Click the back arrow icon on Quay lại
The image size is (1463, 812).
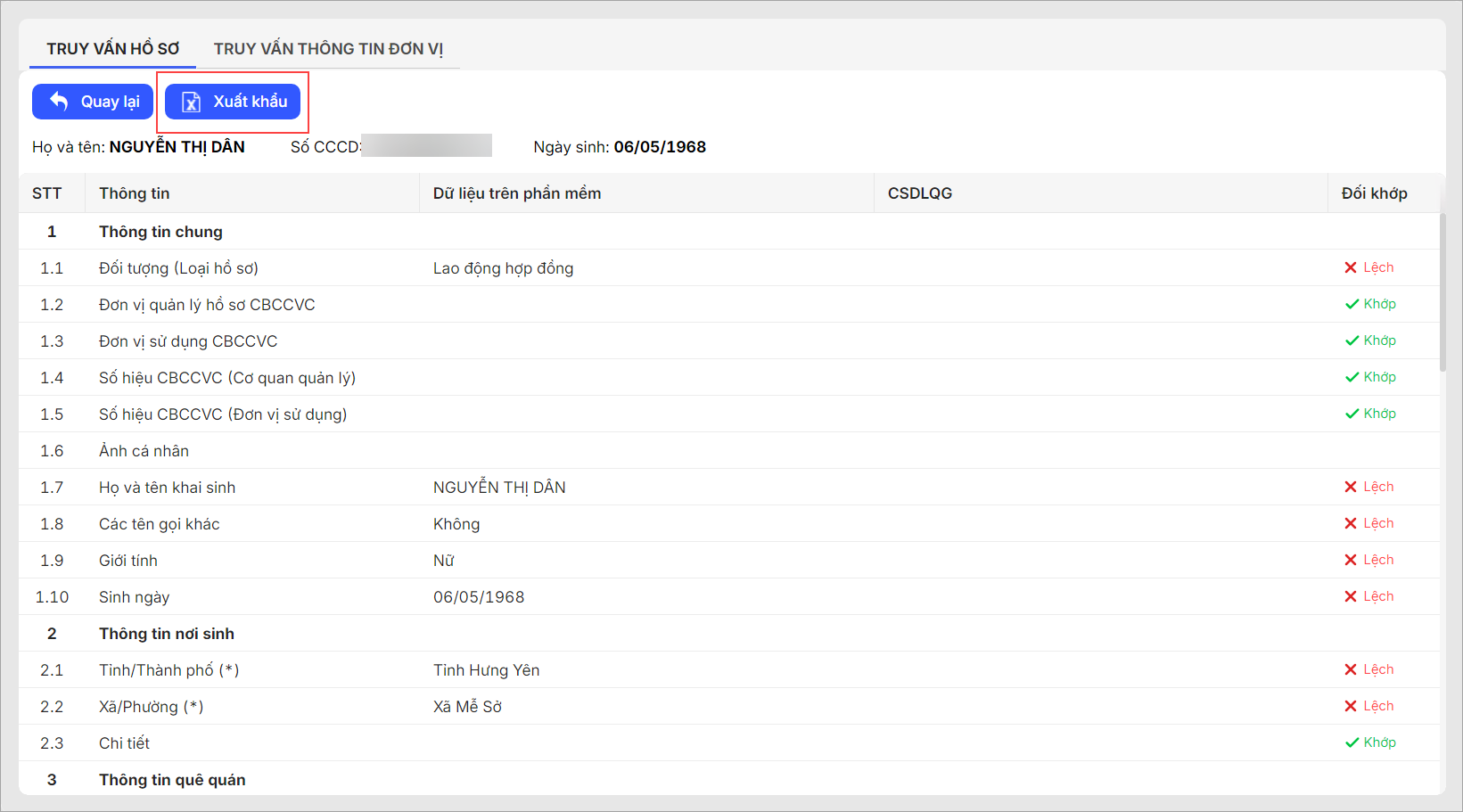click(x=59, y=102)
